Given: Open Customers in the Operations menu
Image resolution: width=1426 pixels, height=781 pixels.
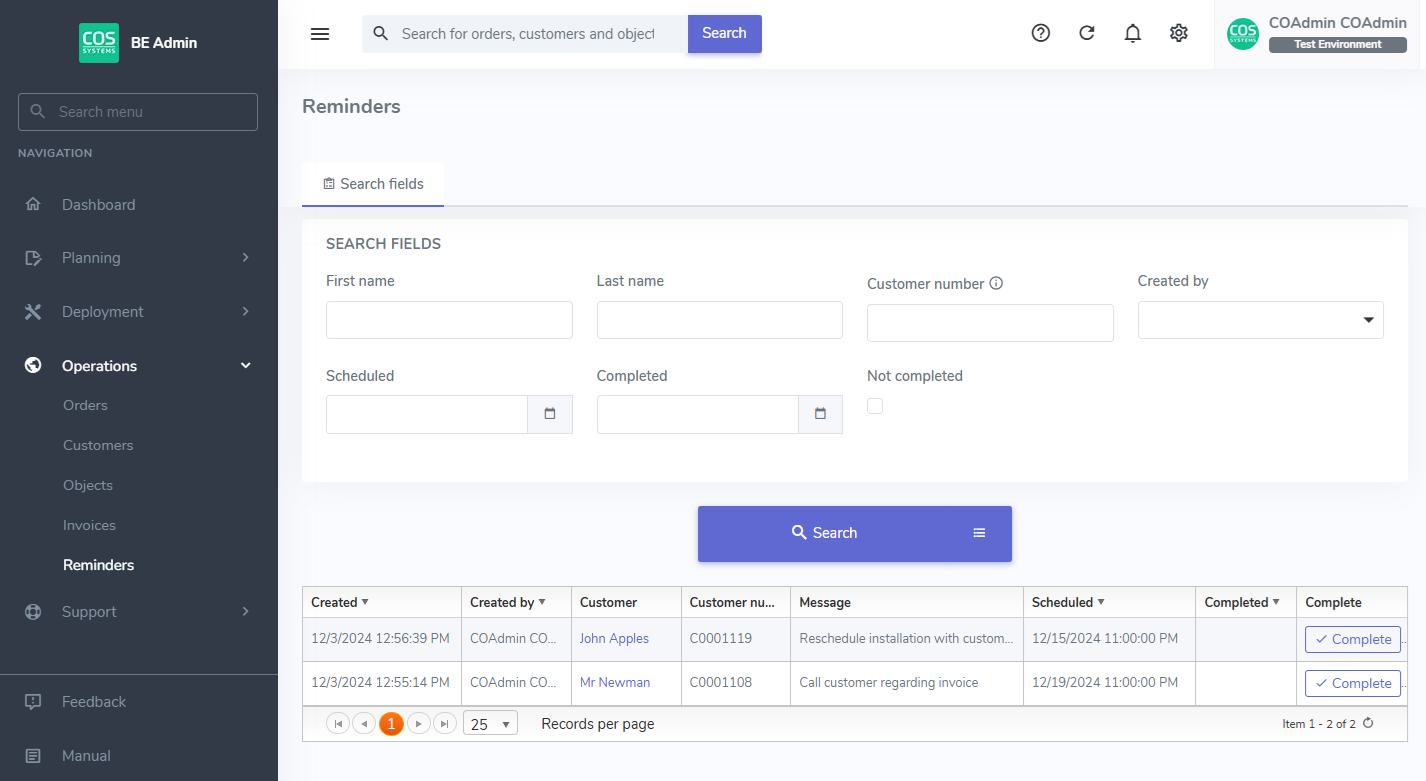Looking at the screenshot, I should coord(98,445).
